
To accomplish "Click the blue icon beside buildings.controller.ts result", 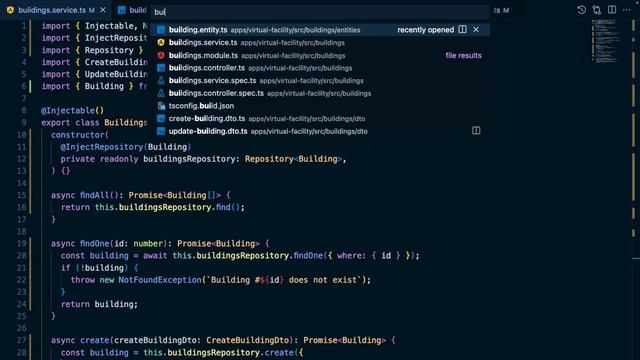I will [161, 68].
